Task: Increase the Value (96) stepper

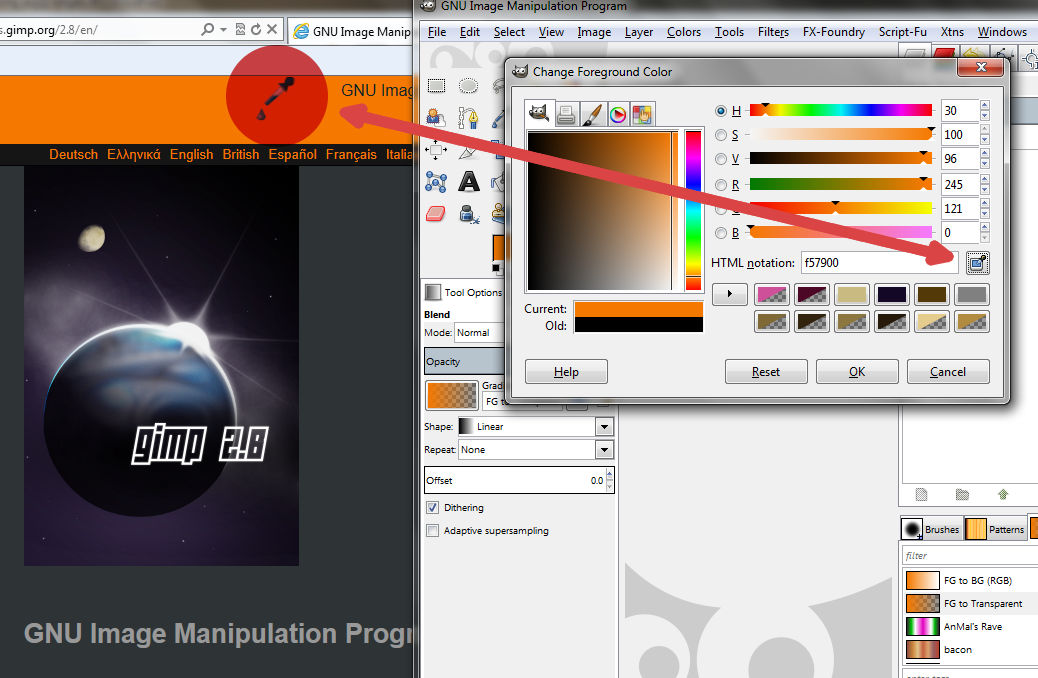Action: coord(984,154)
